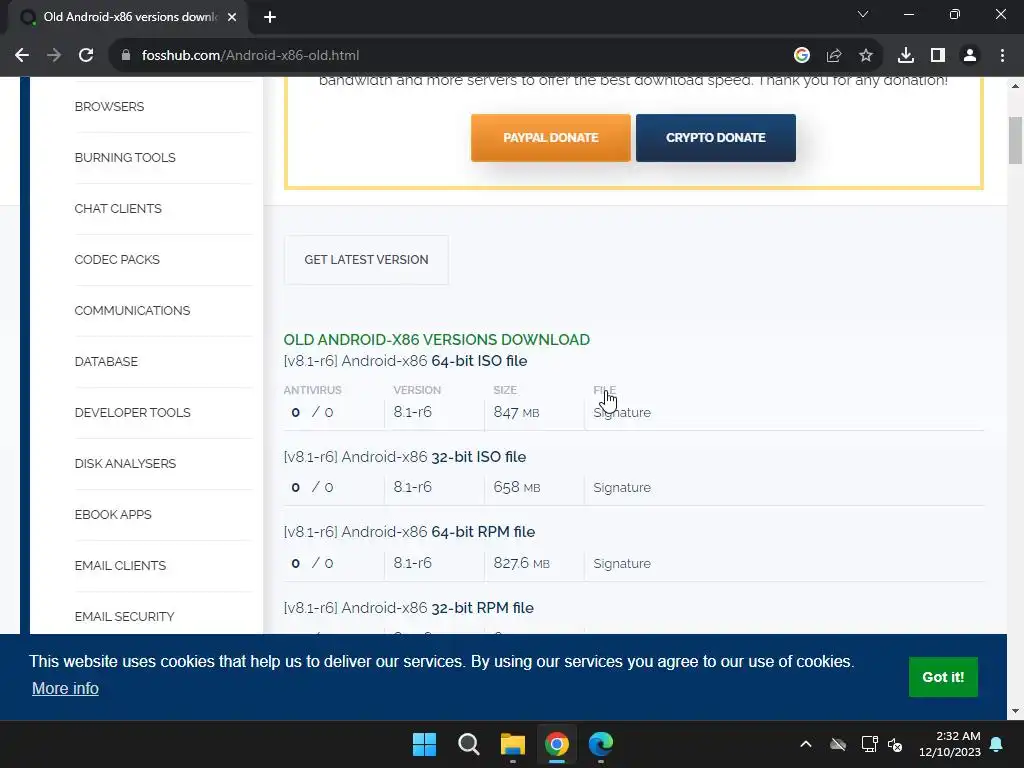This screenshot has width=1024, height=768.
Task: Open notifications bell in taskbar
Action: [x=997, y=744]
